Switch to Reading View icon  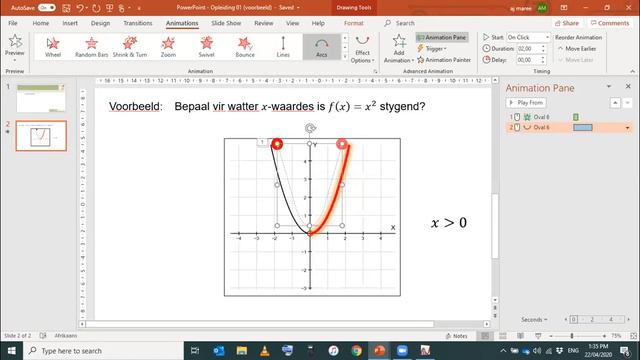pyautogui.click(x=520, y=336)
